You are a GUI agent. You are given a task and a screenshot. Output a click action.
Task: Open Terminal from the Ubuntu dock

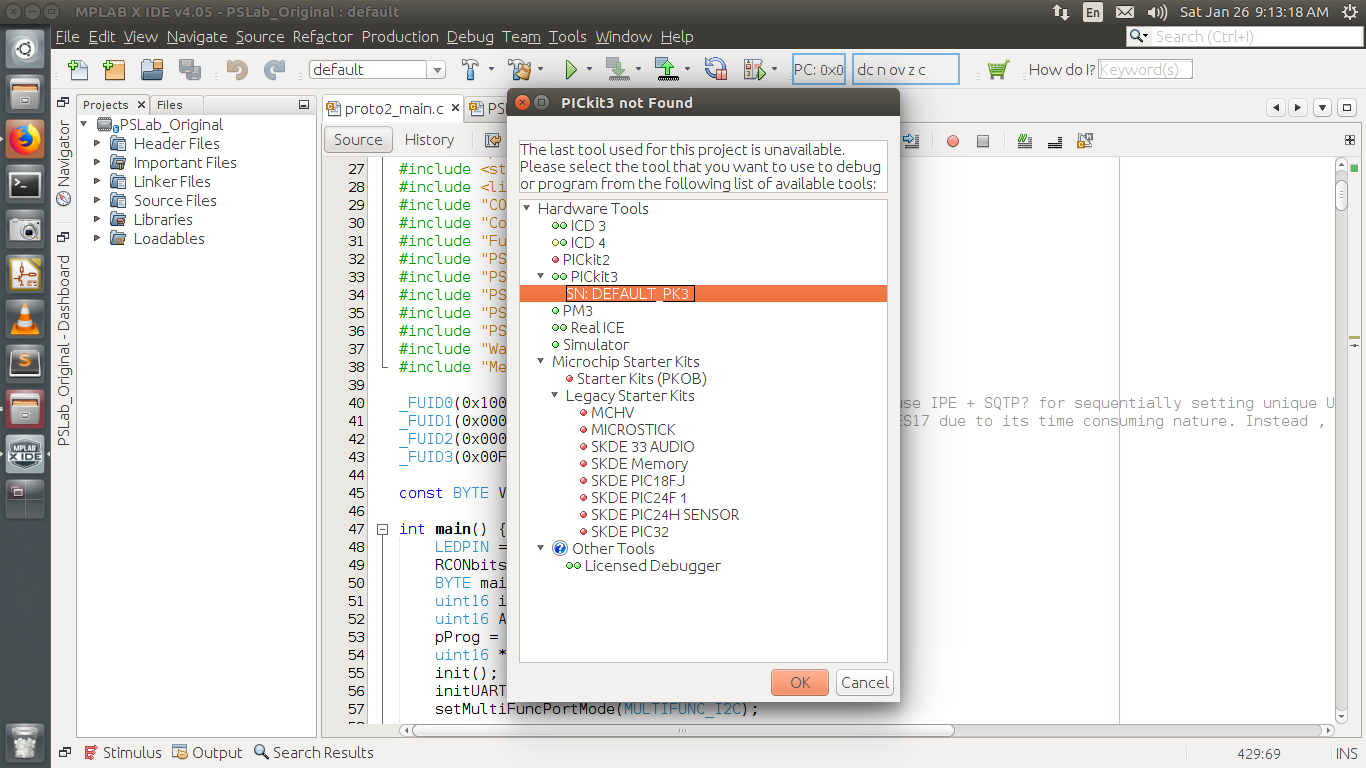click(x=25, y=184)
